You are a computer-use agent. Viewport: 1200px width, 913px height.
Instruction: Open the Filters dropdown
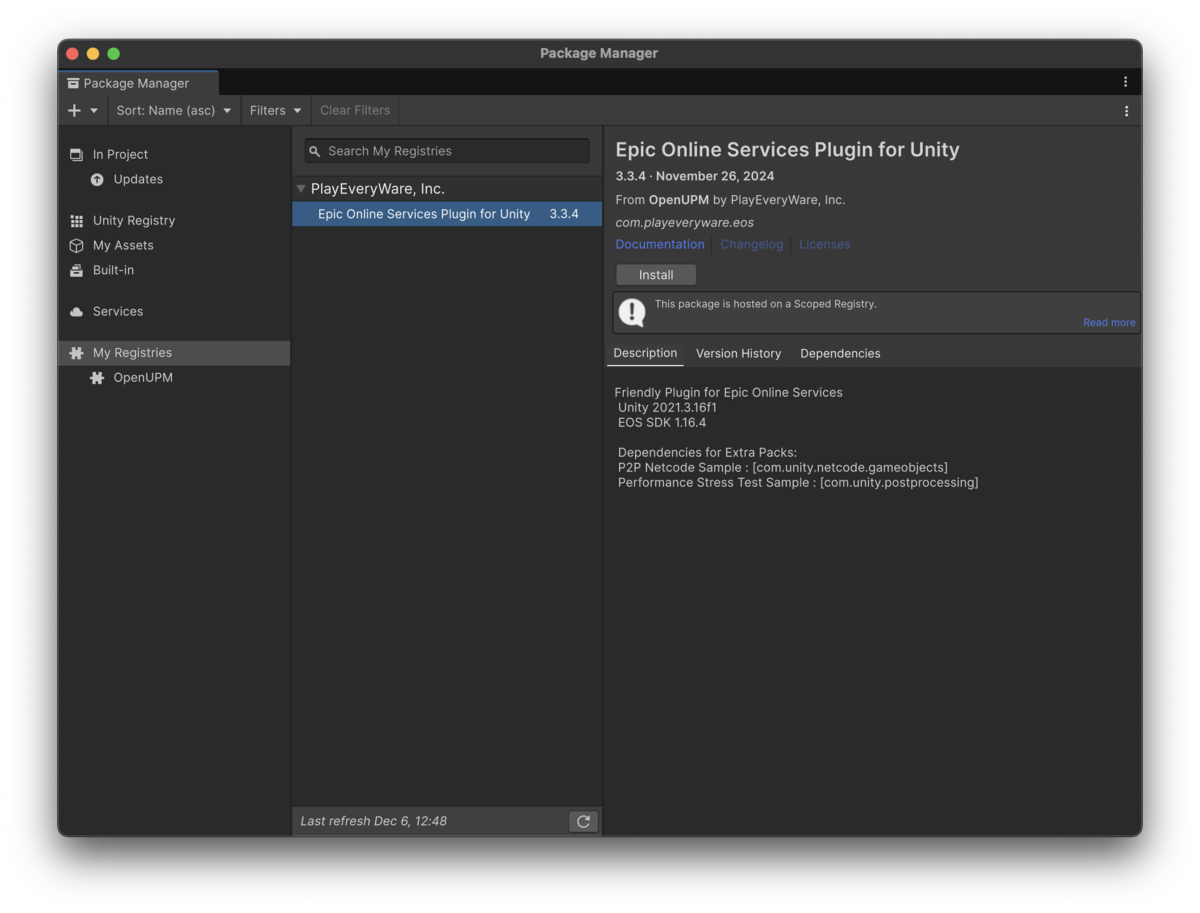[x=275, y=110]
